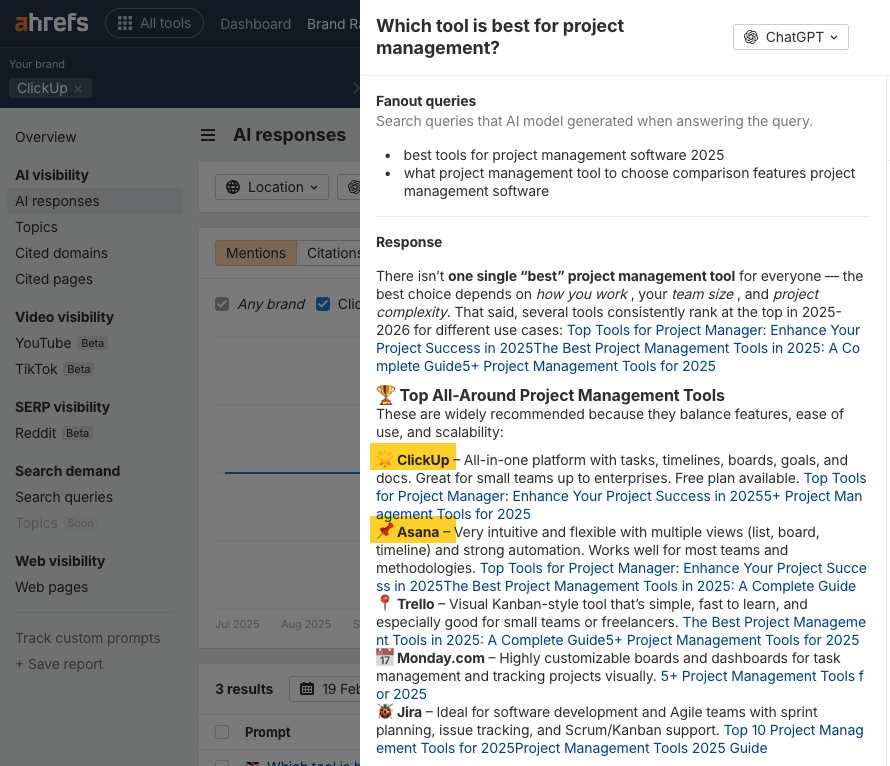Viewport: 890px width, 766px height.
Task: Switch to the Citations tab
Action: tap(337, 253)
